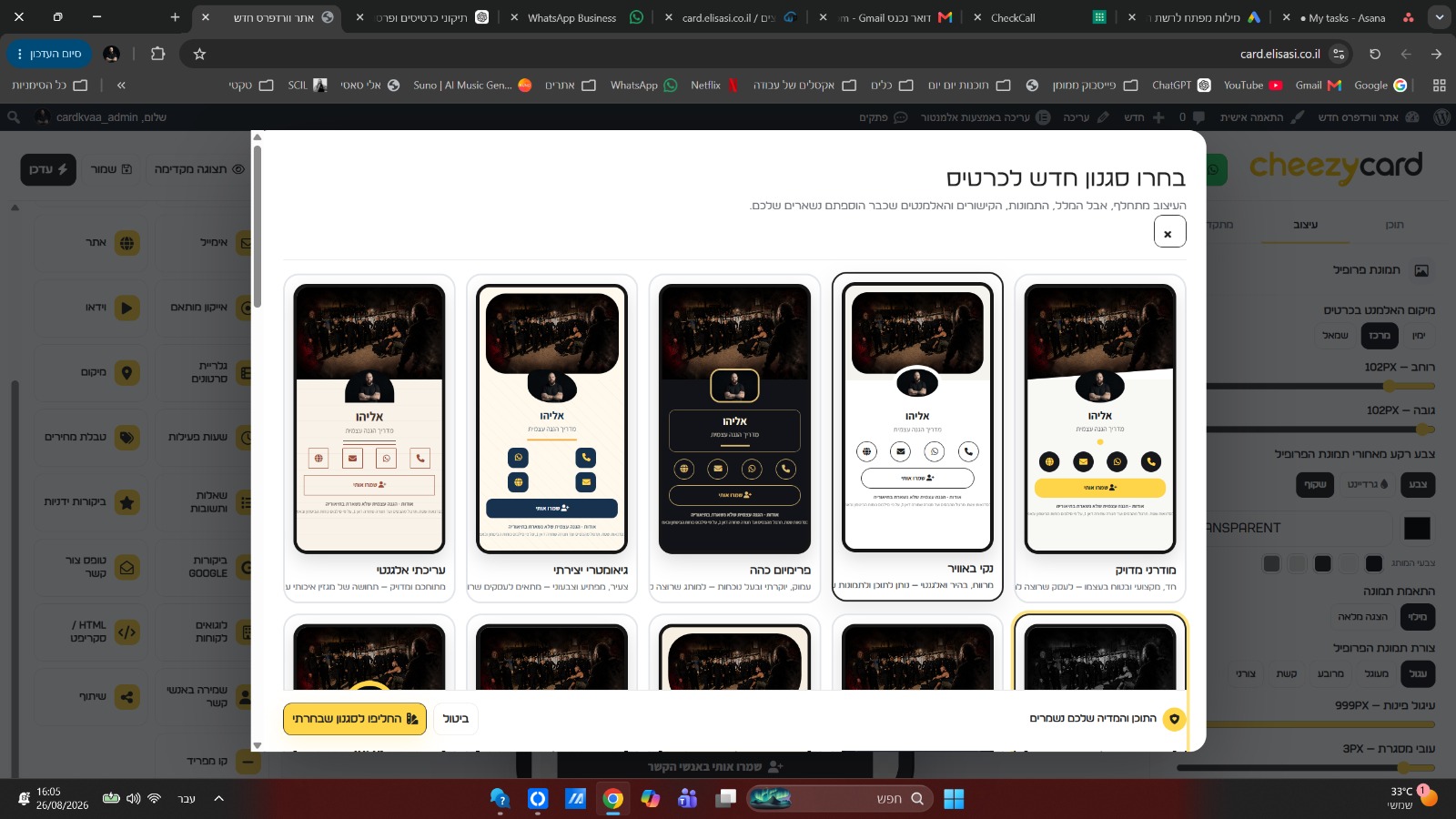Switch to the עיצוב (design) tab
1456x819 pixels.
pos(1305,225)
